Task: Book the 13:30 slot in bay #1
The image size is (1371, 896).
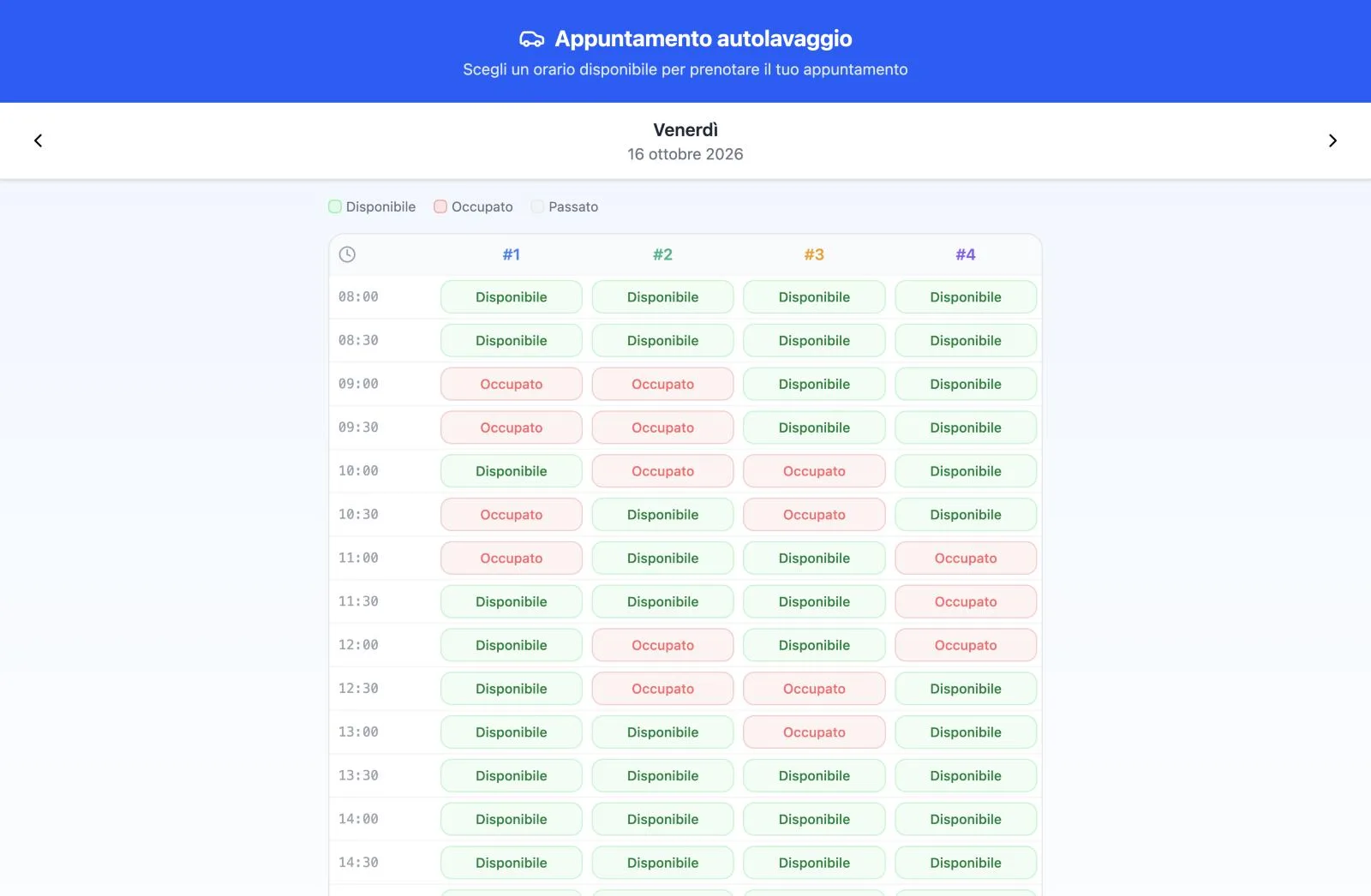Action: [512, 776]
